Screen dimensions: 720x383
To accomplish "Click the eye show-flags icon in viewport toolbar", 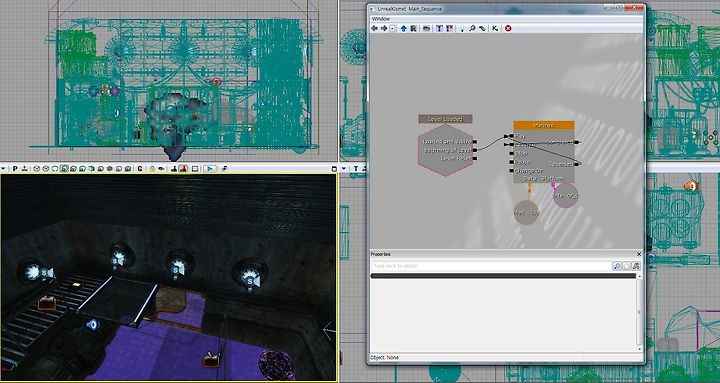I will [161, 169].
